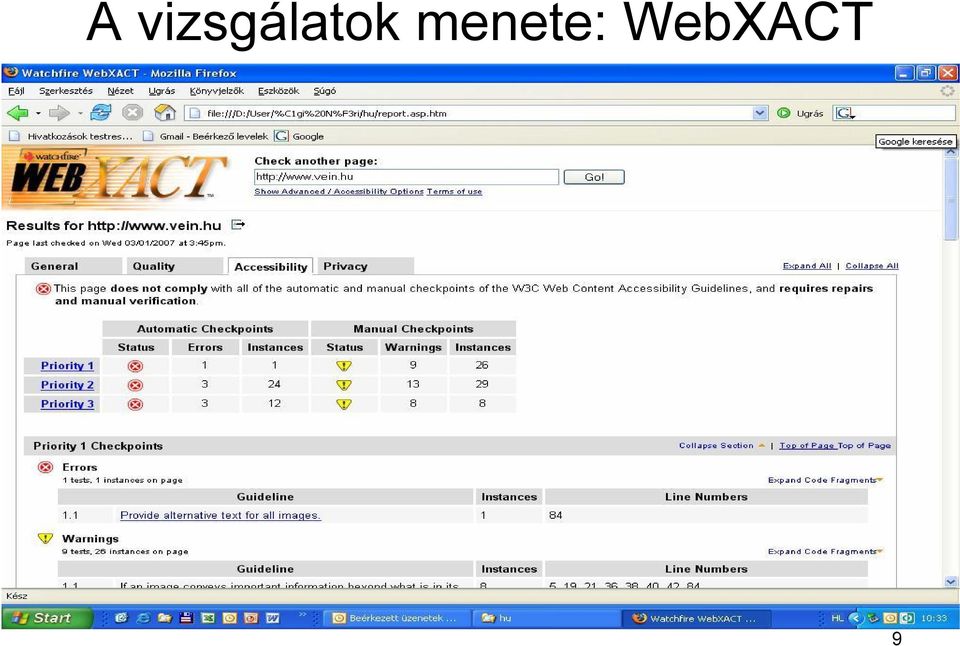The height and width of the screenshot is (646, 960).
Task: Click the Stop loading icon
Action: click(132, 113)
